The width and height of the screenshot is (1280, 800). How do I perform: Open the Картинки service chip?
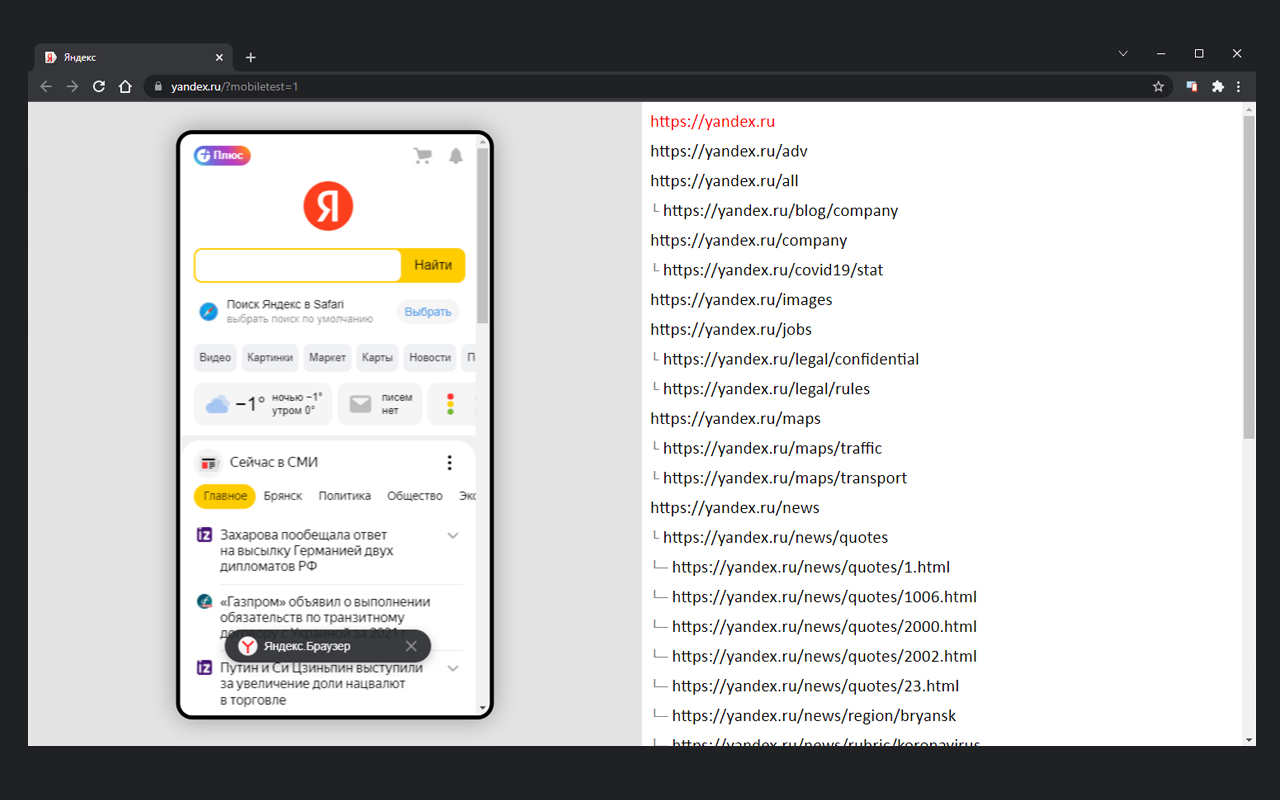click(x=271, y=357)
